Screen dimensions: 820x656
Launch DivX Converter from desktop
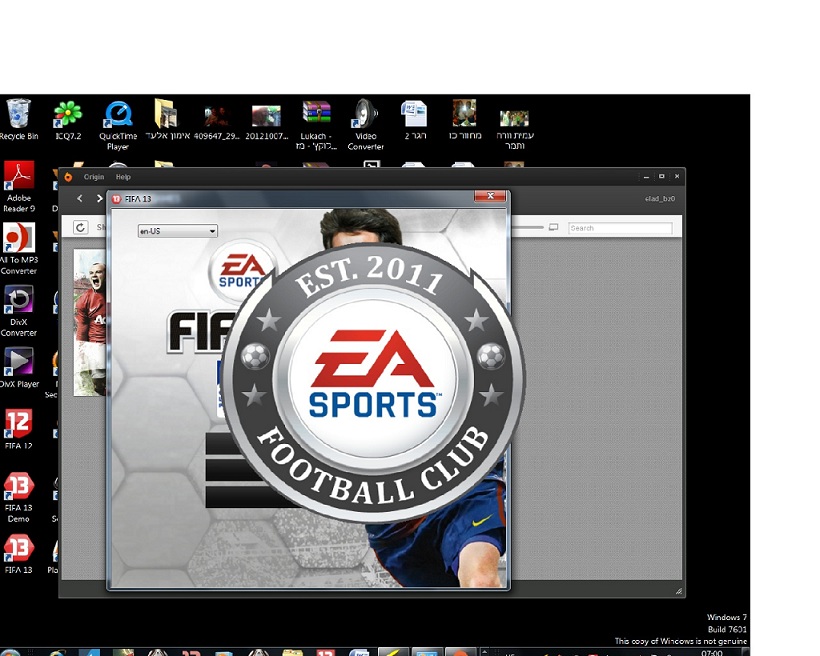click(x=18, y=301)
